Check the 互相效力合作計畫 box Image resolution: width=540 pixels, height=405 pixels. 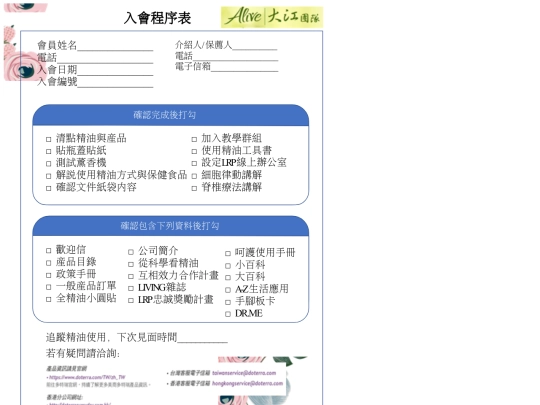tap(131, 276)
